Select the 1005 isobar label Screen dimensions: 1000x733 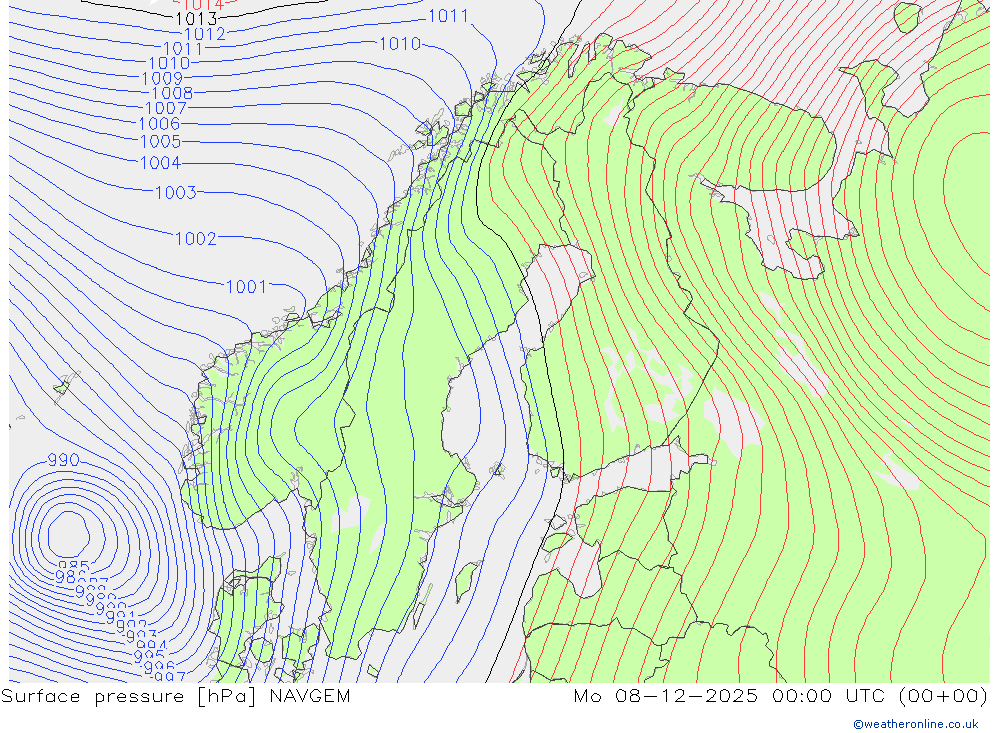(x=161, y=142)
